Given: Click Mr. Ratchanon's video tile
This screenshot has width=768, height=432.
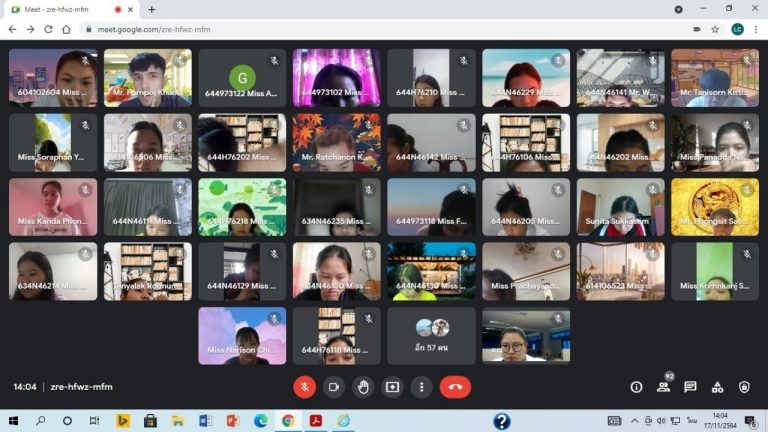Looking at the screenshot, I should coord(336,142).
